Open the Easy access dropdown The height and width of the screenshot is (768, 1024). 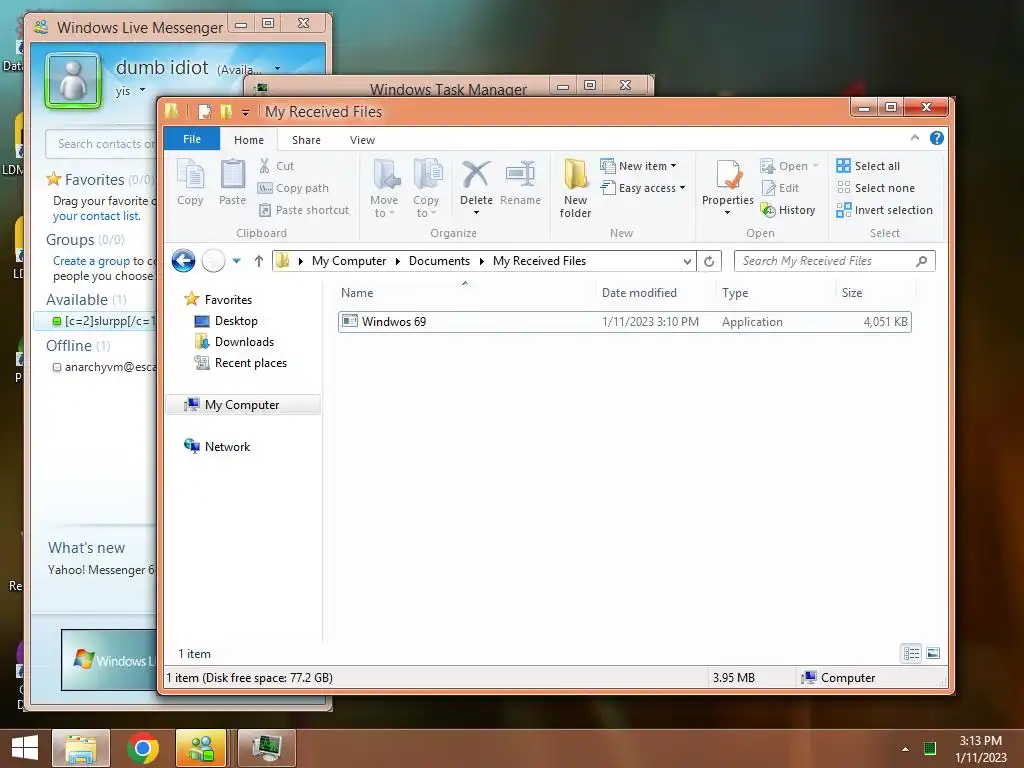[643, 188]
